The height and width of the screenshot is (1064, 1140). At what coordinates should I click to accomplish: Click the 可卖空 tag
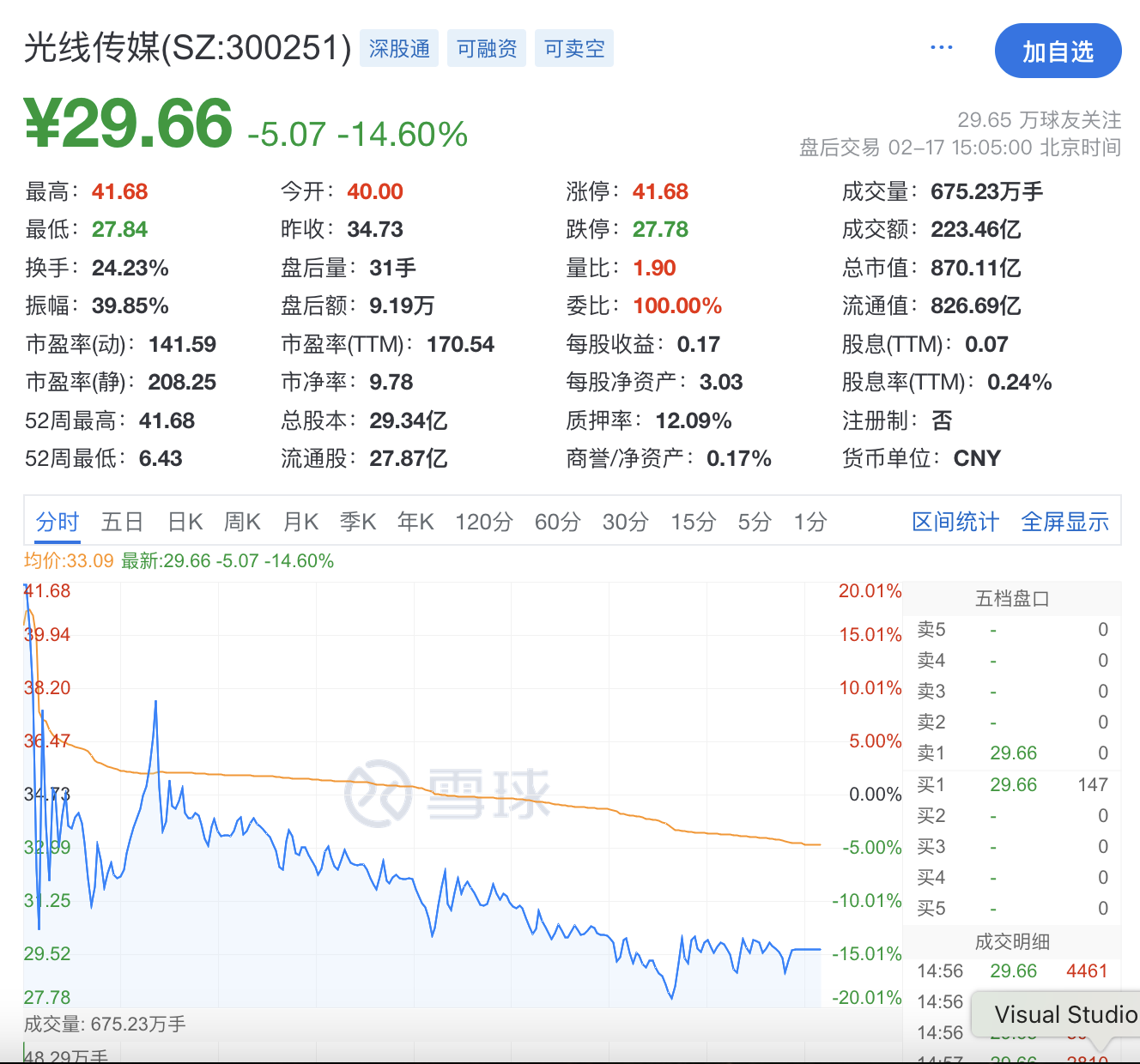(x=574, y=48)
